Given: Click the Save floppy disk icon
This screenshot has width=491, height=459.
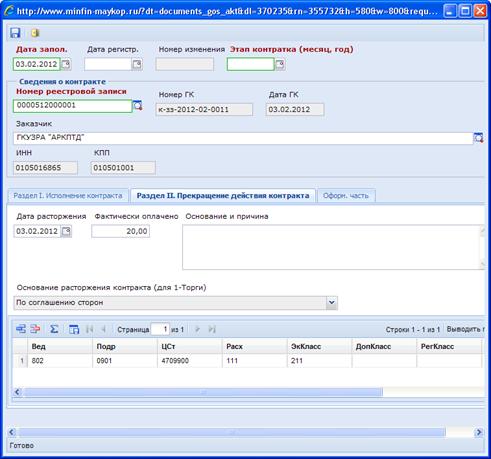Looking at the screenshot, I should (x=15, y=33).
